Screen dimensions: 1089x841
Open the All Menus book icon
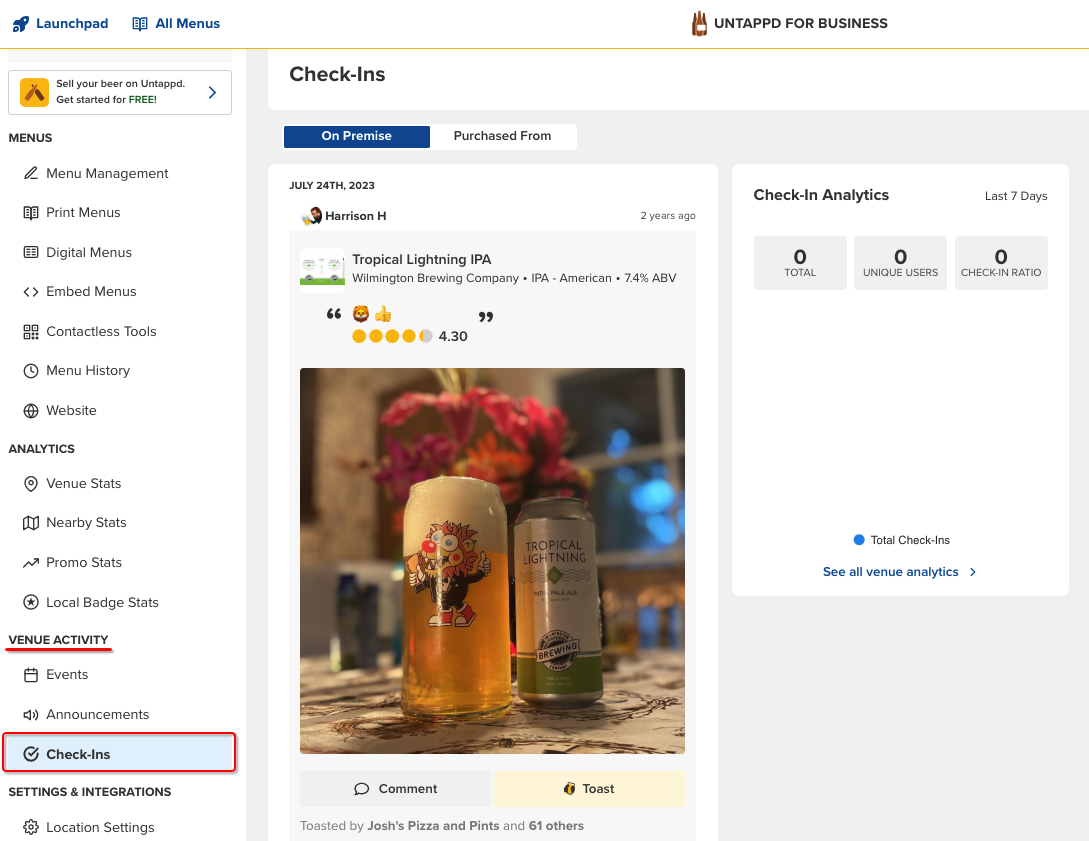coord(140,23)
